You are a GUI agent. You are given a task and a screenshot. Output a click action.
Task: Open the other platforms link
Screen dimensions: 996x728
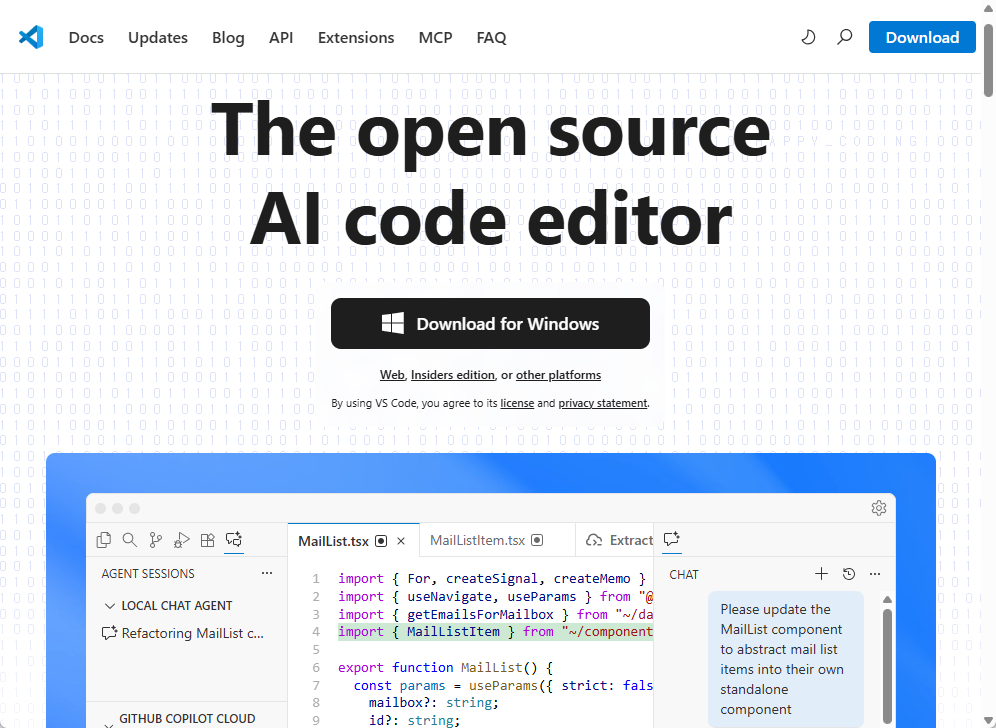pyautogui.click(x=558, y=375)
